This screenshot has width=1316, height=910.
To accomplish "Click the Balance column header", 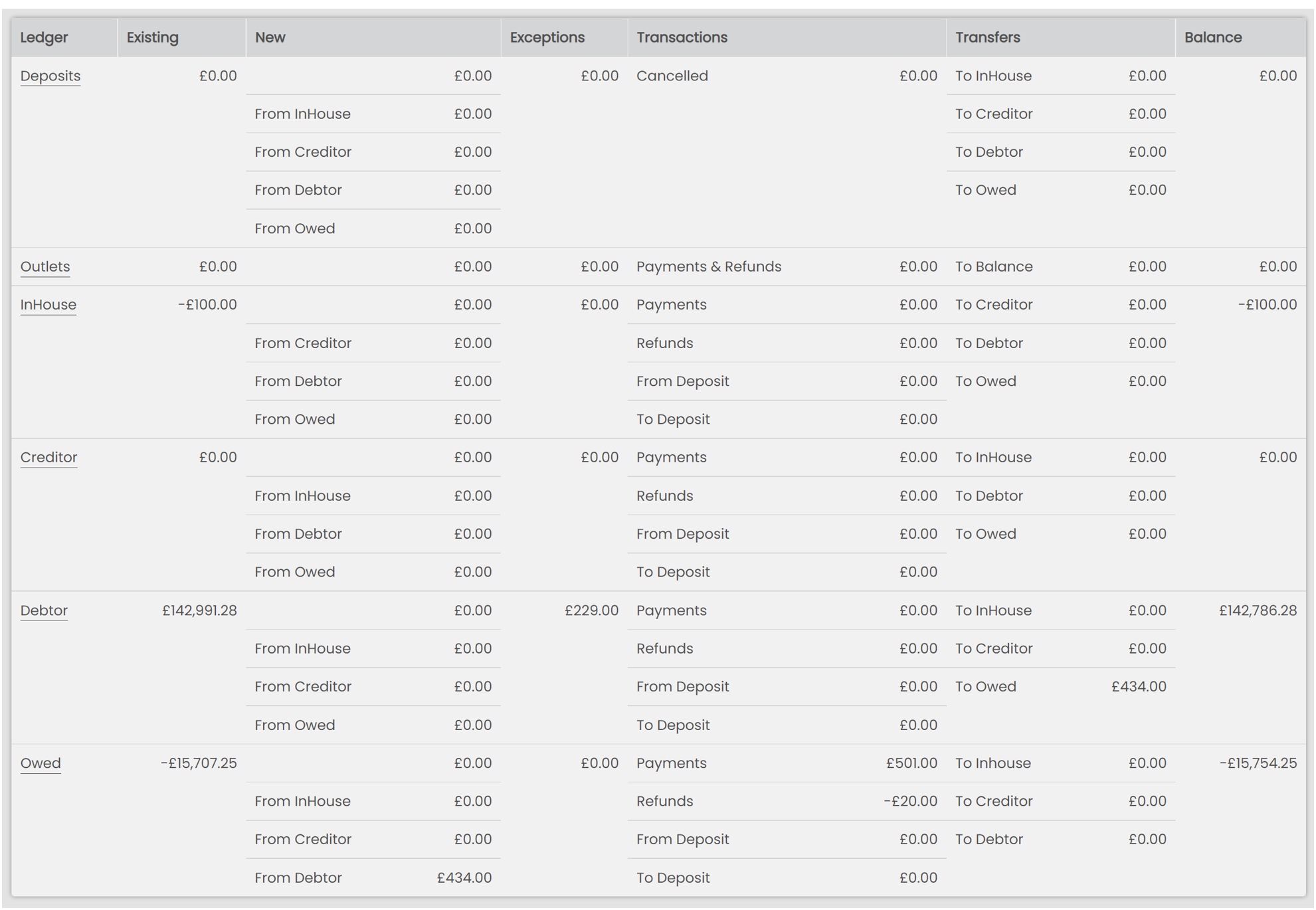I will [1212, 37].
